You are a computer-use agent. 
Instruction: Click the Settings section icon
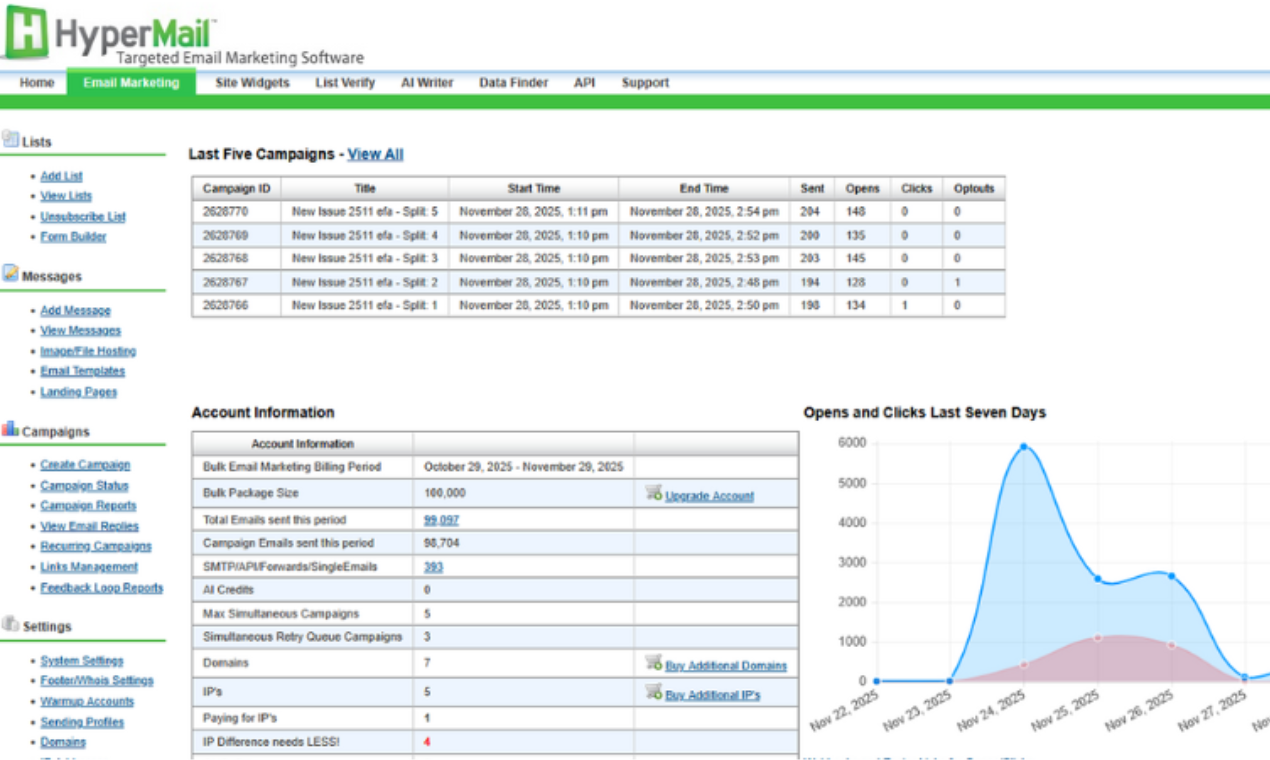tap(10, 624)
